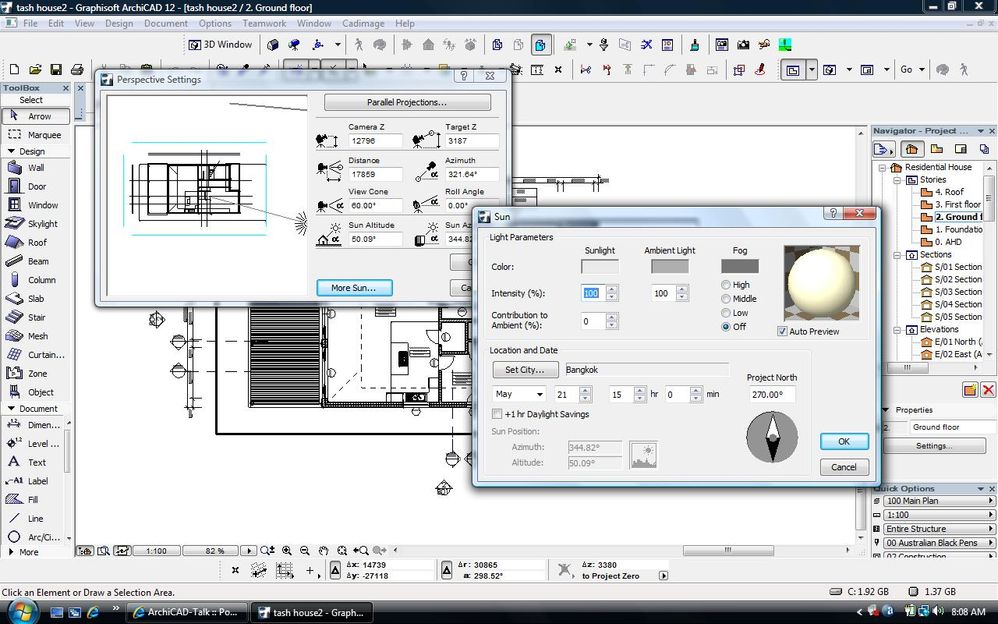998x624 pixels.
Task: Click the Sunlight color swatch
Action: pyautogui.click(x=599, y=267)
